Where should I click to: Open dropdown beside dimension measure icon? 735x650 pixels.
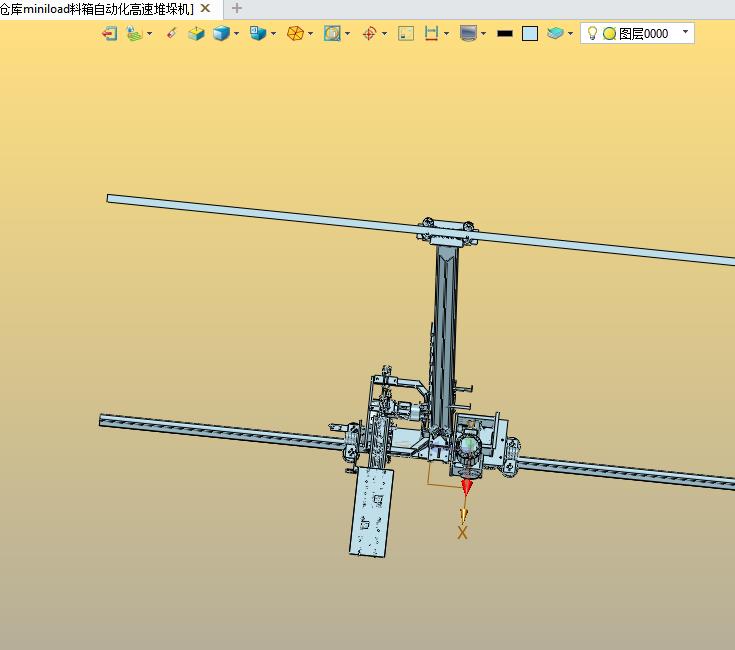pyautogui.click(x=446, y=34)
